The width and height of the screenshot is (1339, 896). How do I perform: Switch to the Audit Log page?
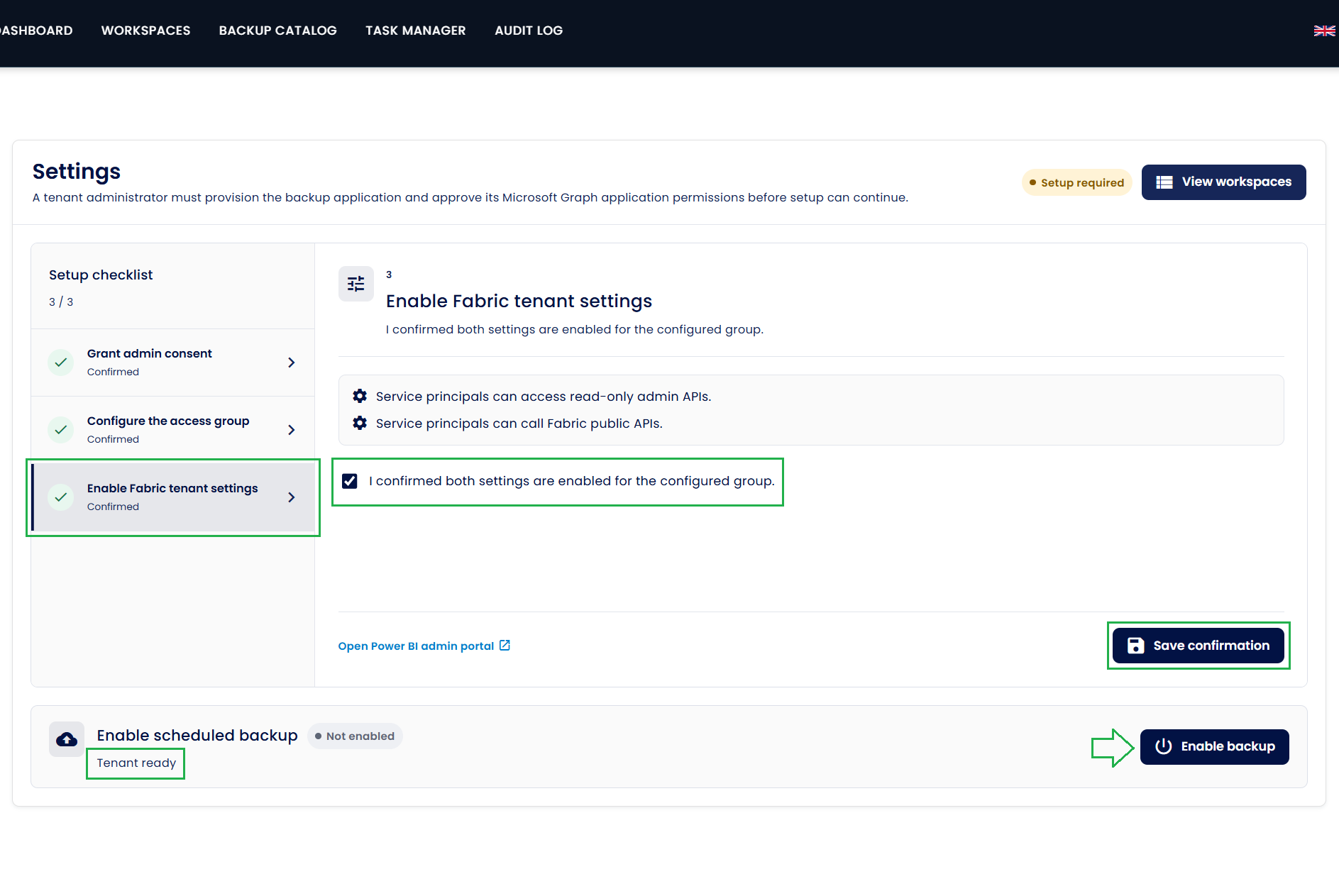click(x=529, y=31)
